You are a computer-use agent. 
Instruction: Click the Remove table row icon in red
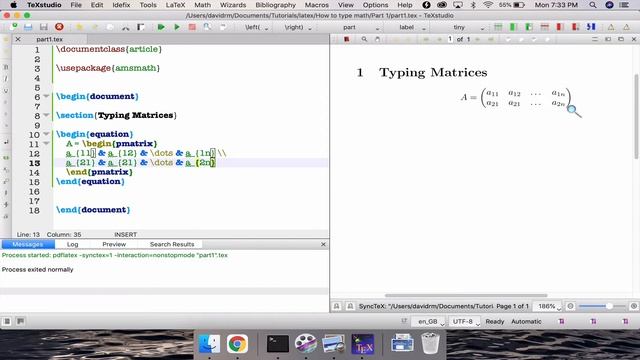point(544,27)
